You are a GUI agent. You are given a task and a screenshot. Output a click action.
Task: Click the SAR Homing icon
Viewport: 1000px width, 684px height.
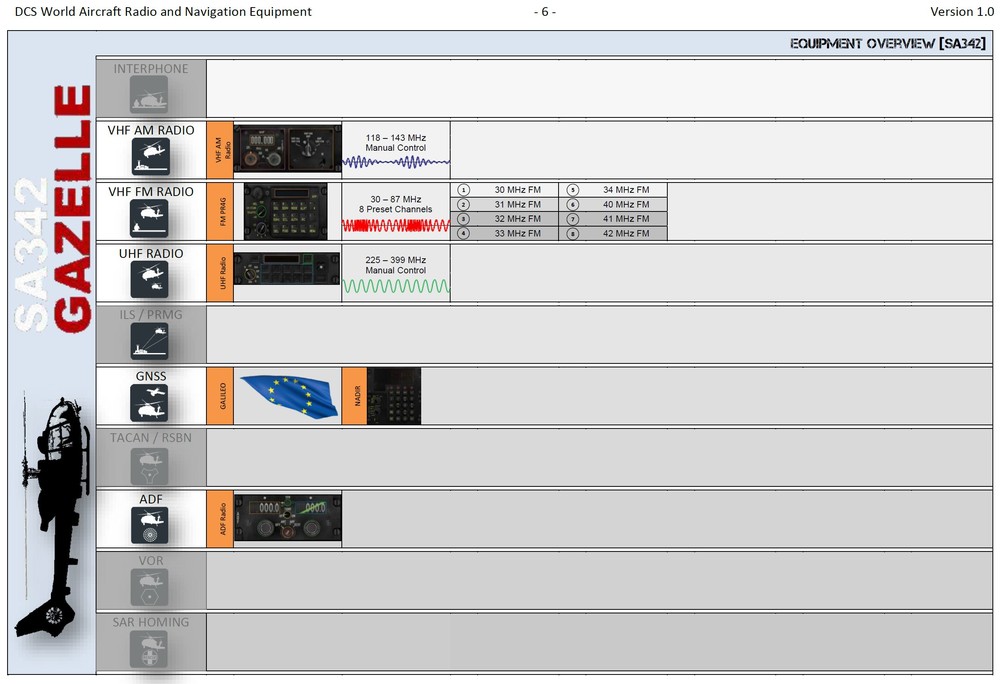pyautogui.click(x=149, y=648)
